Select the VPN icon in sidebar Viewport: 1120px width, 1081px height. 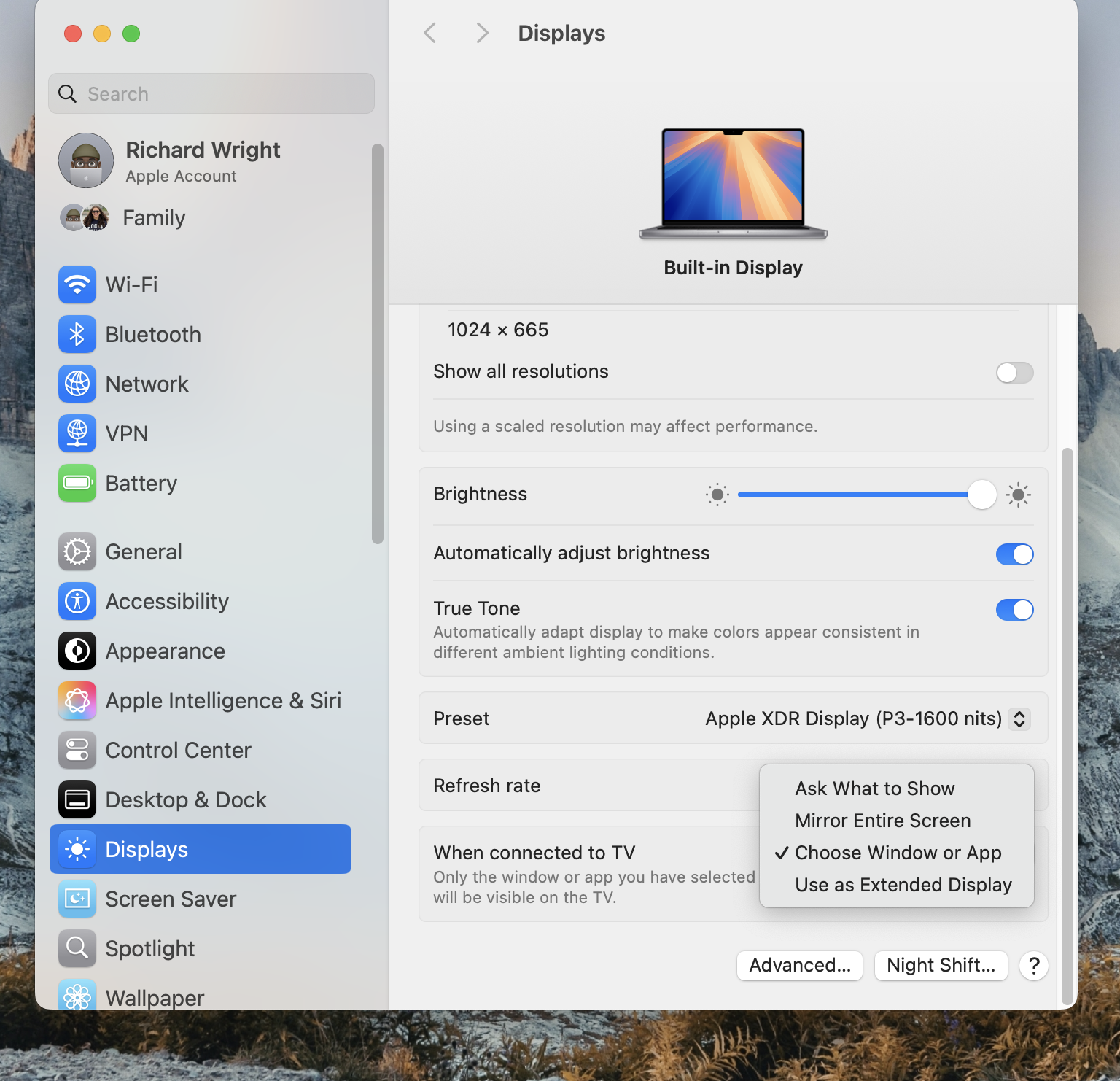click(x=77, y=433)
